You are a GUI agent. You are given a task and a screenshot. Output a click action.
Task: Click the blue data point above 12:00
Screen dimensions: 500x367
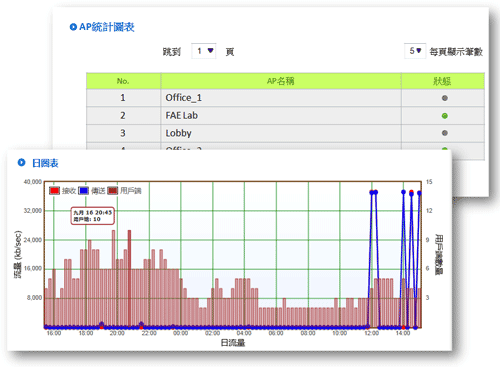[372, 192]
